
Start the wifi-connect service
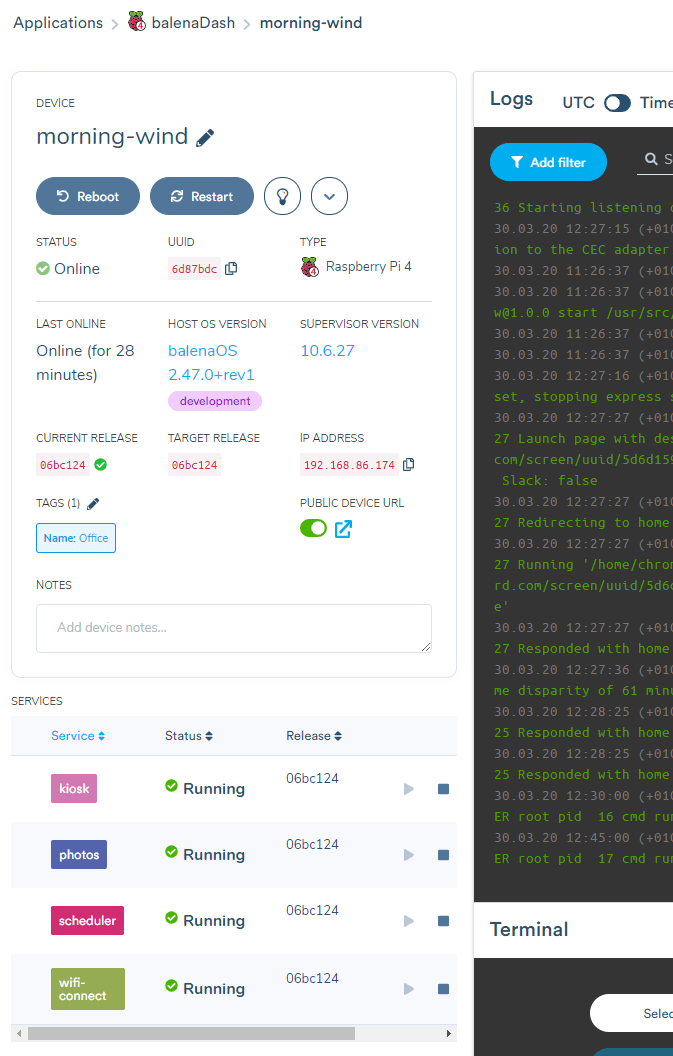pos(408,989)
